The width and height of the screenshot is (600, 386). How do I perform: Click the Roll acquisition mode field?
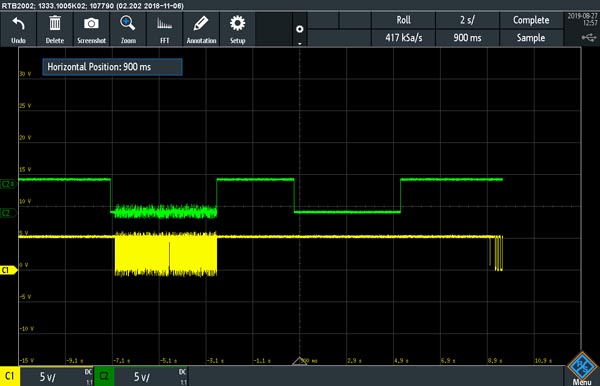tap(403, 20)
